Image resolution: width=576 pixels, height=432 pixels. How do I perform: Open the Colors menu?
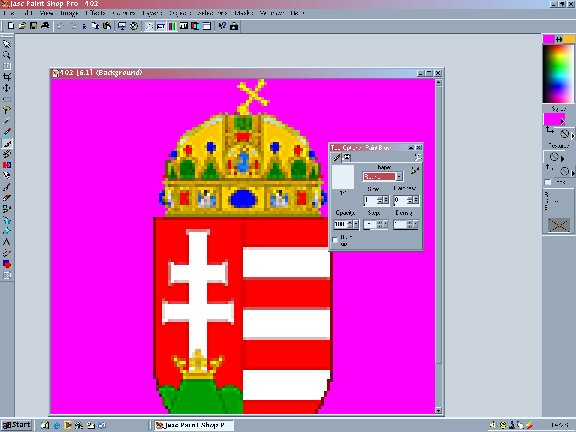click(124, 13)
